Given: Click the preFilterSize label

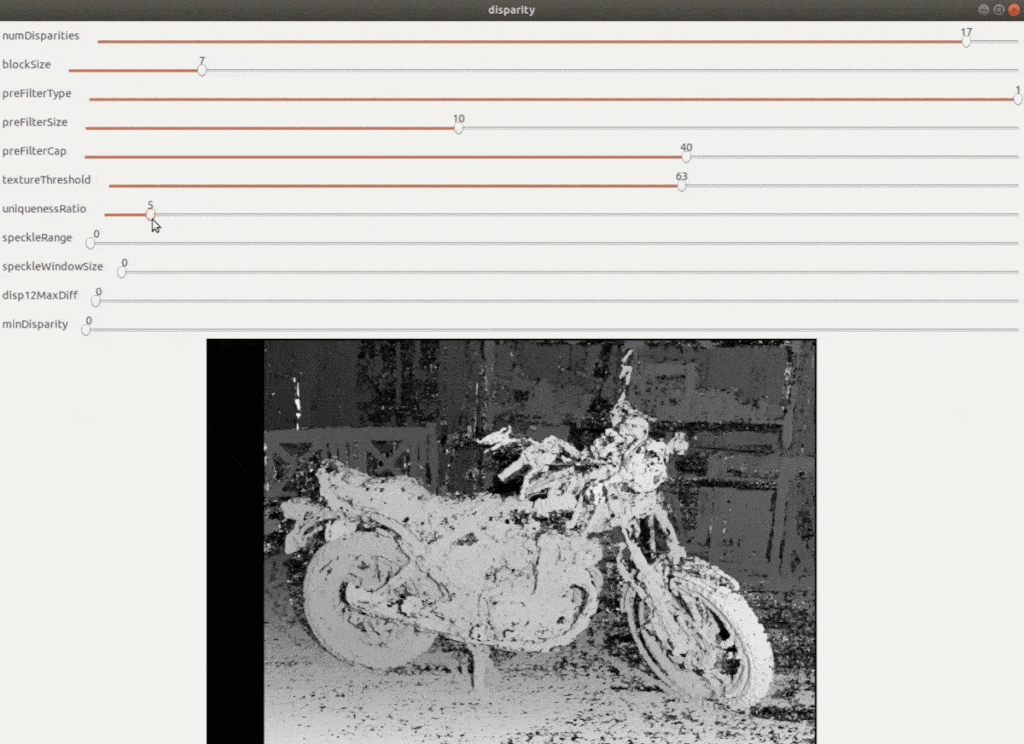Looking at the screenshot, I should coord(35,122).
